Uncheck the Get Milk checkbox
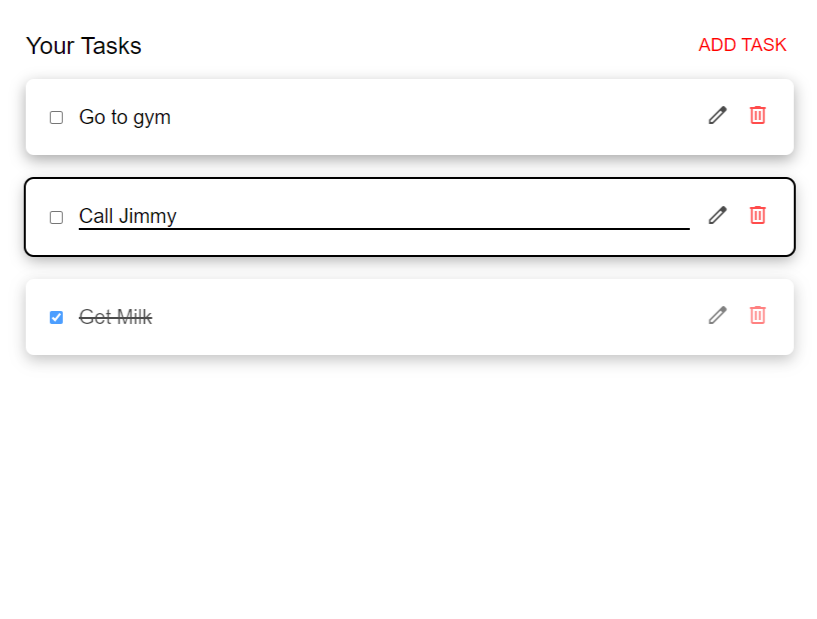Image resolution: width=817 pixels, height=619 pixels. coord(56,317)
